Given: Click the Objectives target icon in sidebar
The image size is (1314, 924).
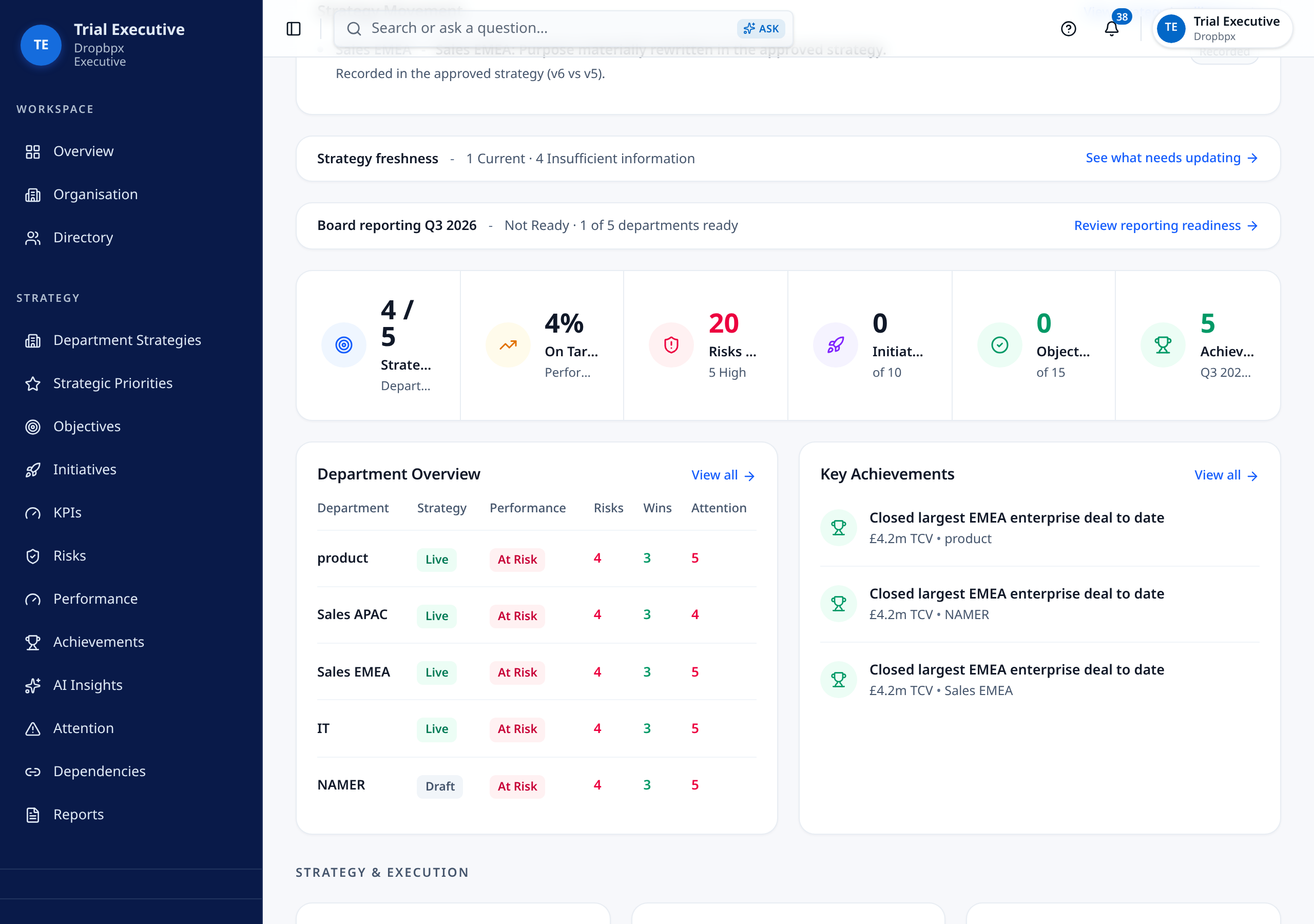Looking at the screenshot, I should click(33, 427).
